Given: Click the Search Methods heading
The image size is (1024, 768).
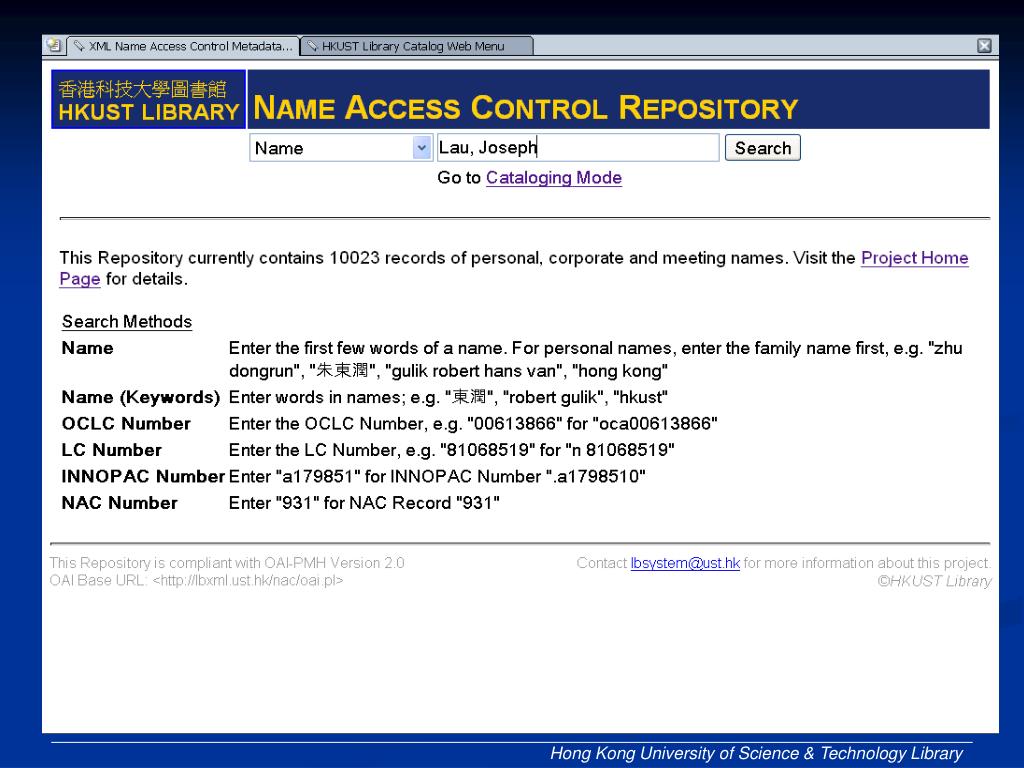Looking at the screenshot, I should tap(127, 321).
